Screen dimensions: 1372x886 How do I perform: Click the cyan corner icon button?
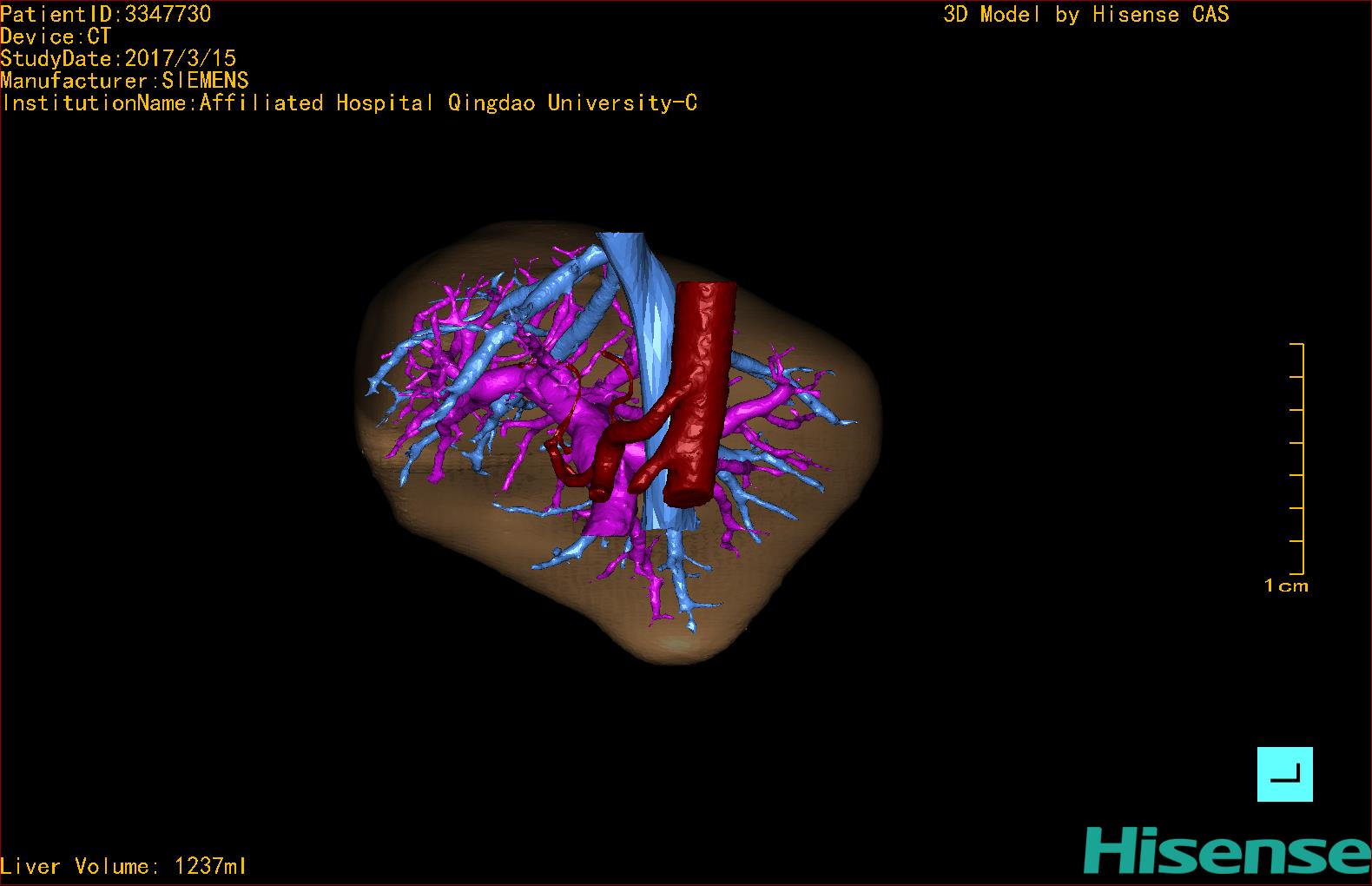click(1284, 774)
